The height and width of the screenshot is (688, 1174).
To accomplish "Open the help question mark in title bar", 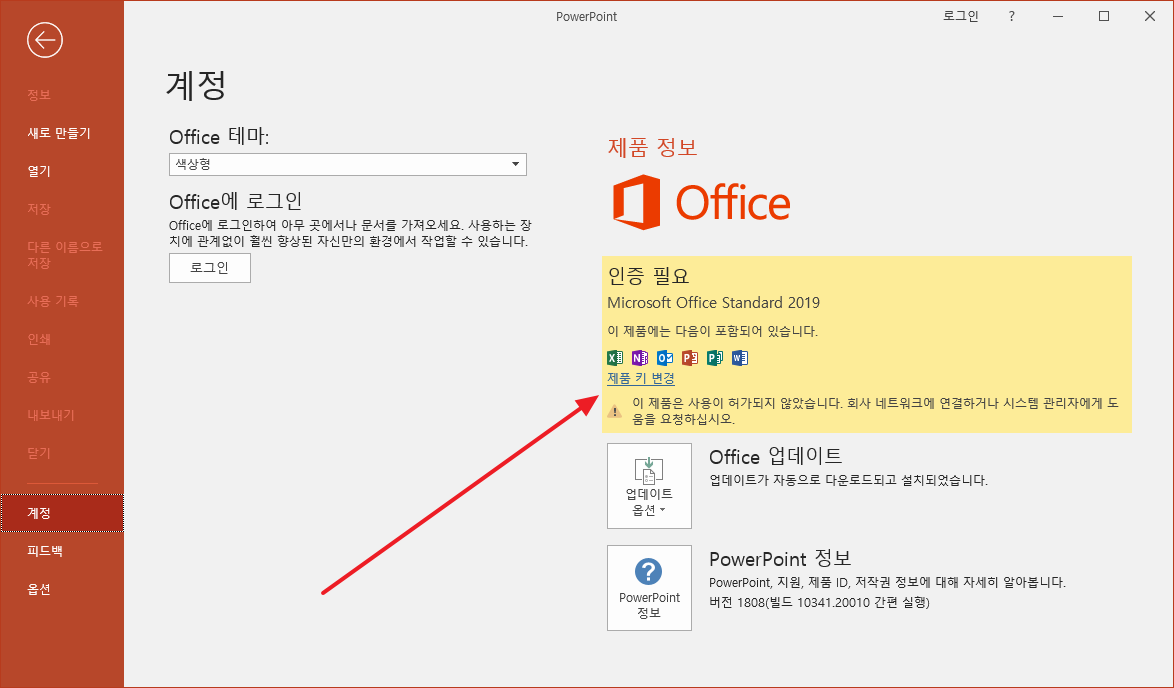I will [x=1012, y=16].
